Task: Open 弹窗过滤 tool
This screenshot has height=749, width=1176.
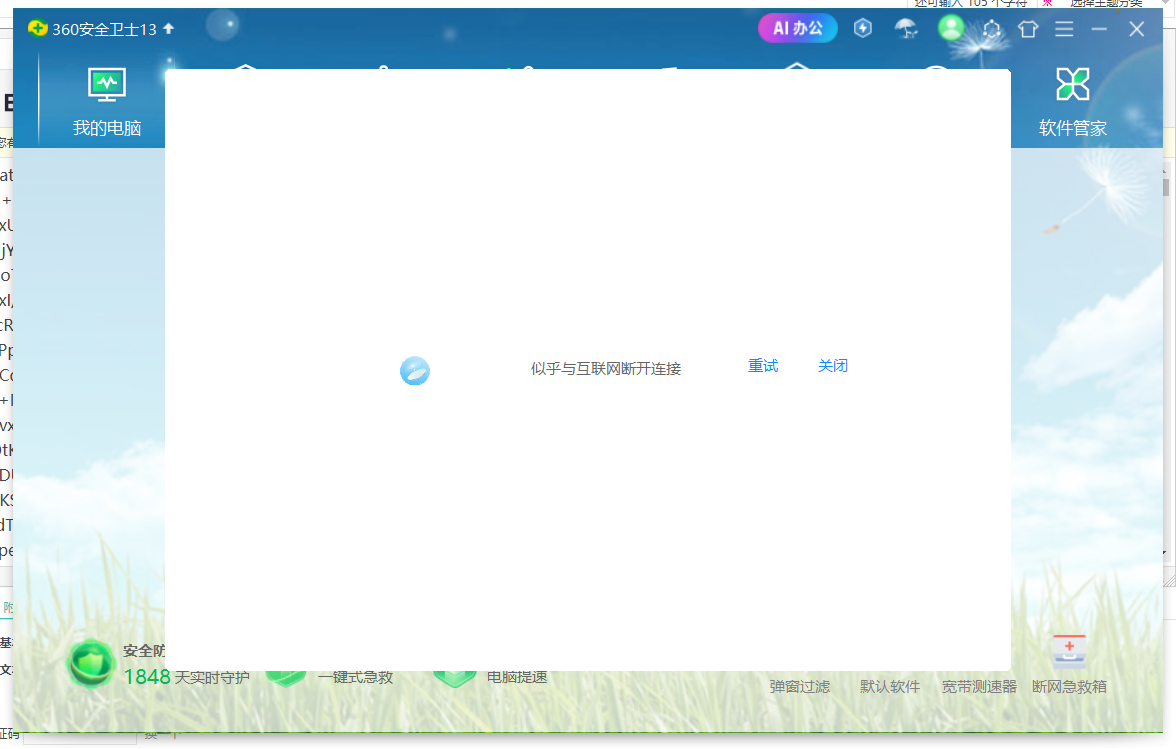Action: coord(800,687)
